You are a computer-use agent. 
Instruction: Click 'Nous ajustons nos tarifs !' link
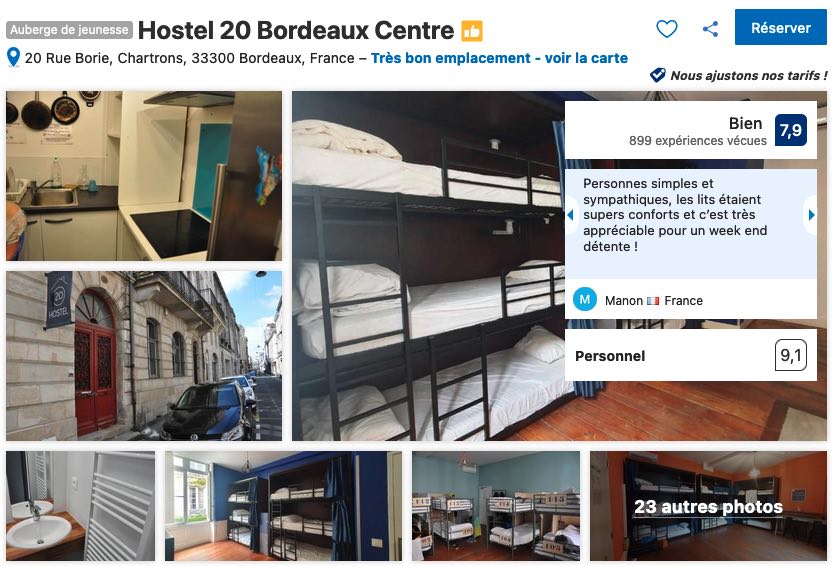pos(748,75)
